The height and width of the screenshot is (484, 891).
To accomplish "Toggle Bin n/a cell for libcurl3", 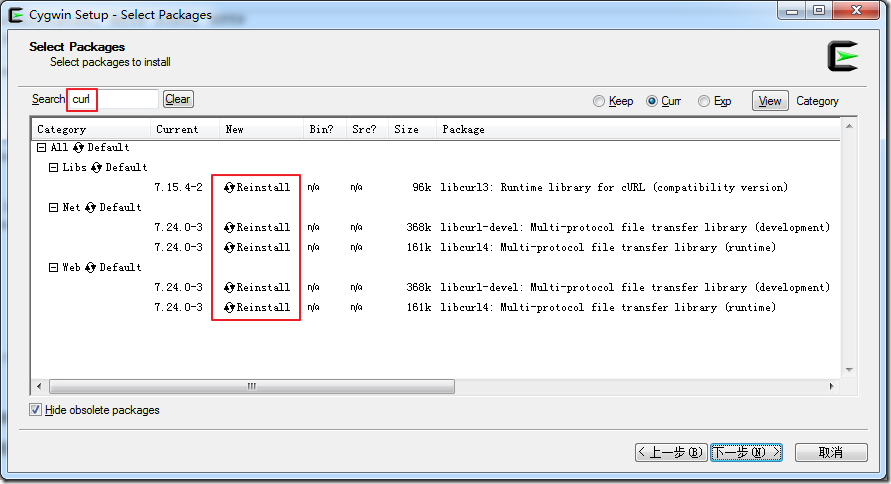I will tap(314, 187).
